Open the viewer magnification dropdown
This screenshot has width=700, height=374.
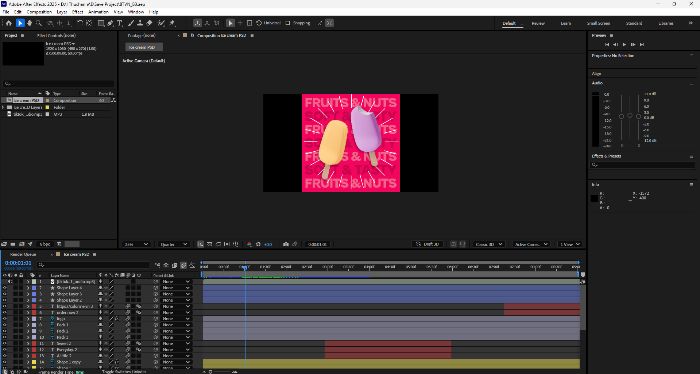[x=137, y=244]
